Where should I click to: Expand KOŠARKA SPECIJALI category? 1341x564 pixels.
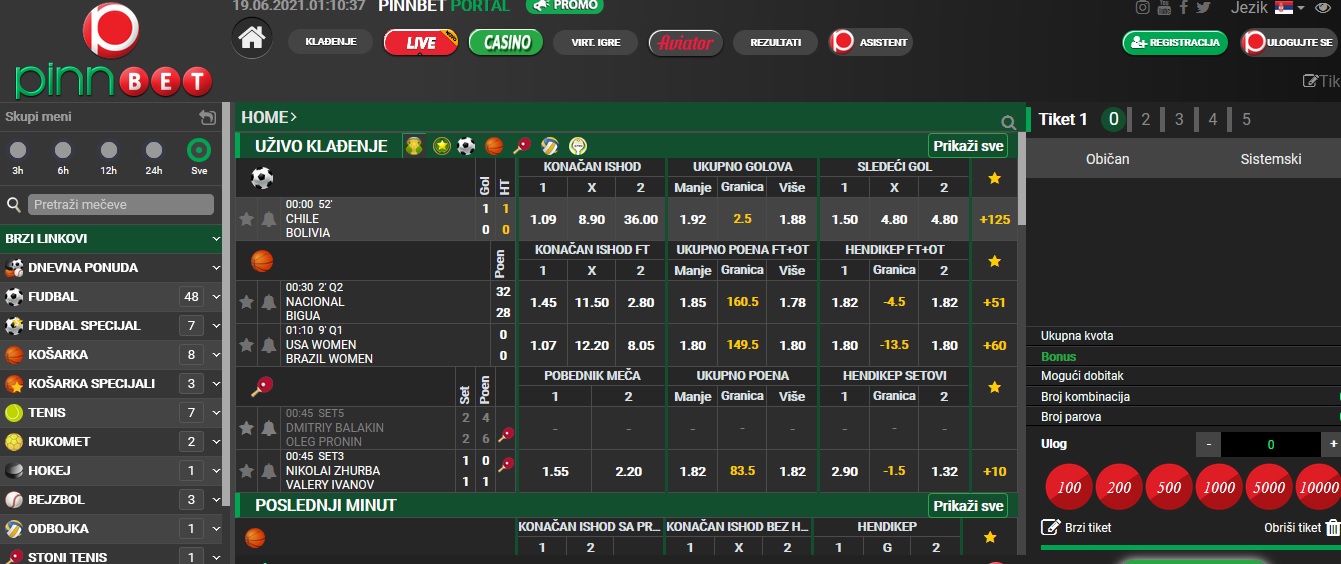pyautogui.click(x=113, y=384)
